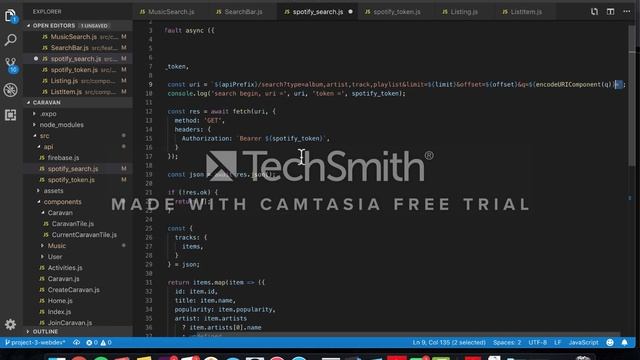Place cursor on 'return items.map' line
This screenshot has height=360, width=640.
coord(216,282)
